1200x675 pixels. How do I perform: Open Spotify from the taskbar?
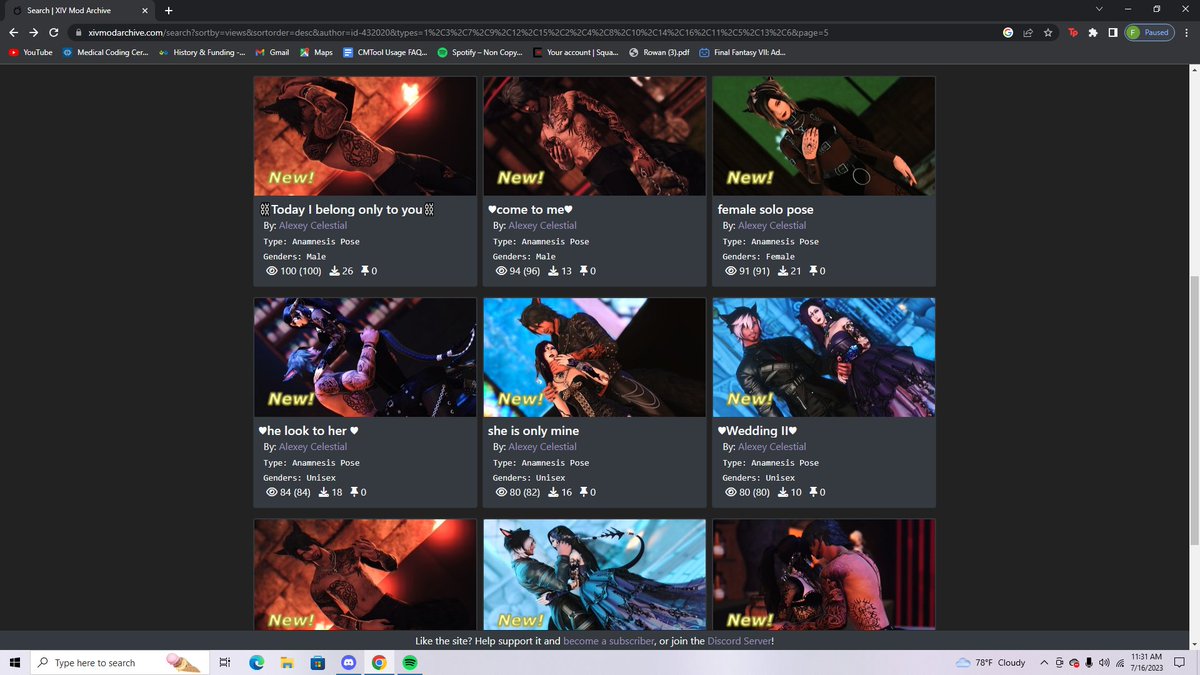coord(410,662)
